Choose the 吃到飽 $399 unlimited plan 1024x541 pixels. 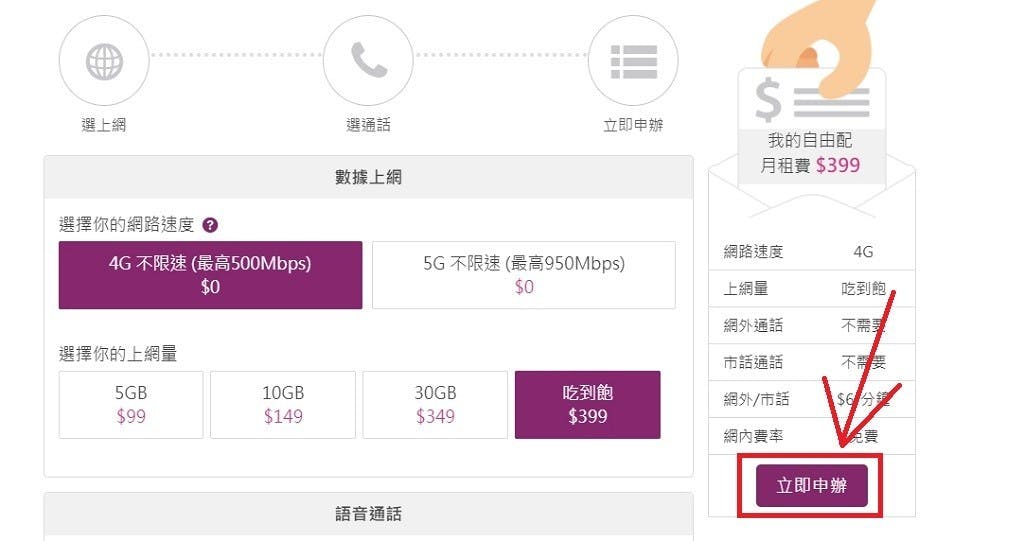pos(588,405)
